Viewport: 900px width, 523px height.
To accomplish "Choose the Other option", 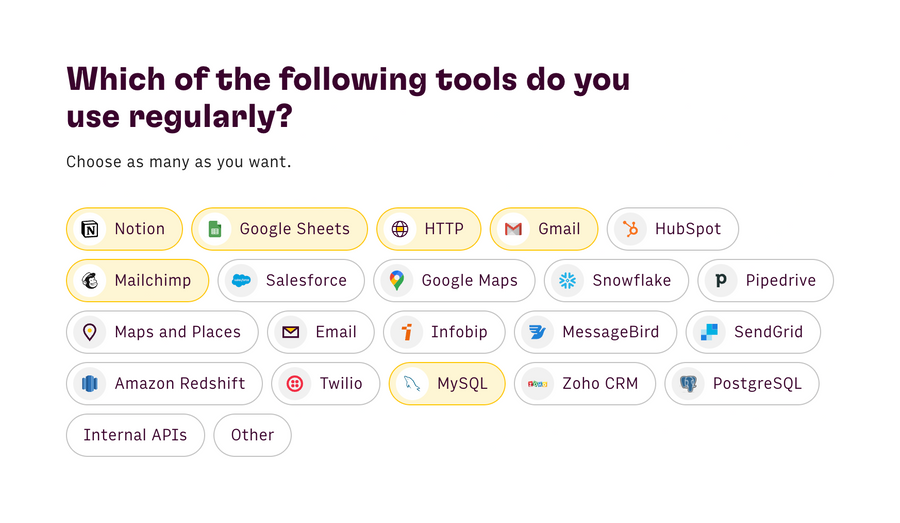I will pyautogui.click(x=252, y=435).
